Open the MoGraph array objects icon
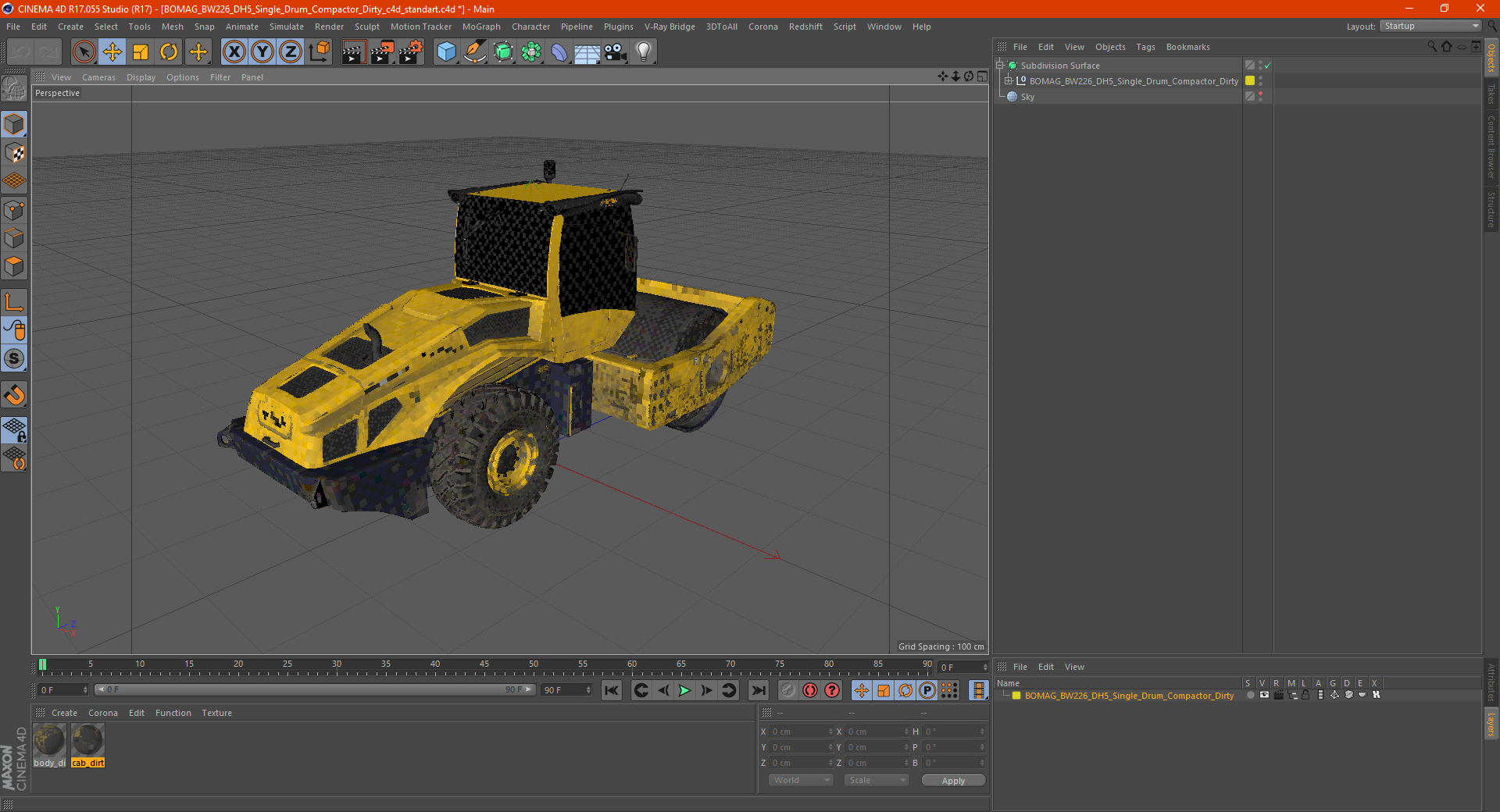 pos(531,52)
